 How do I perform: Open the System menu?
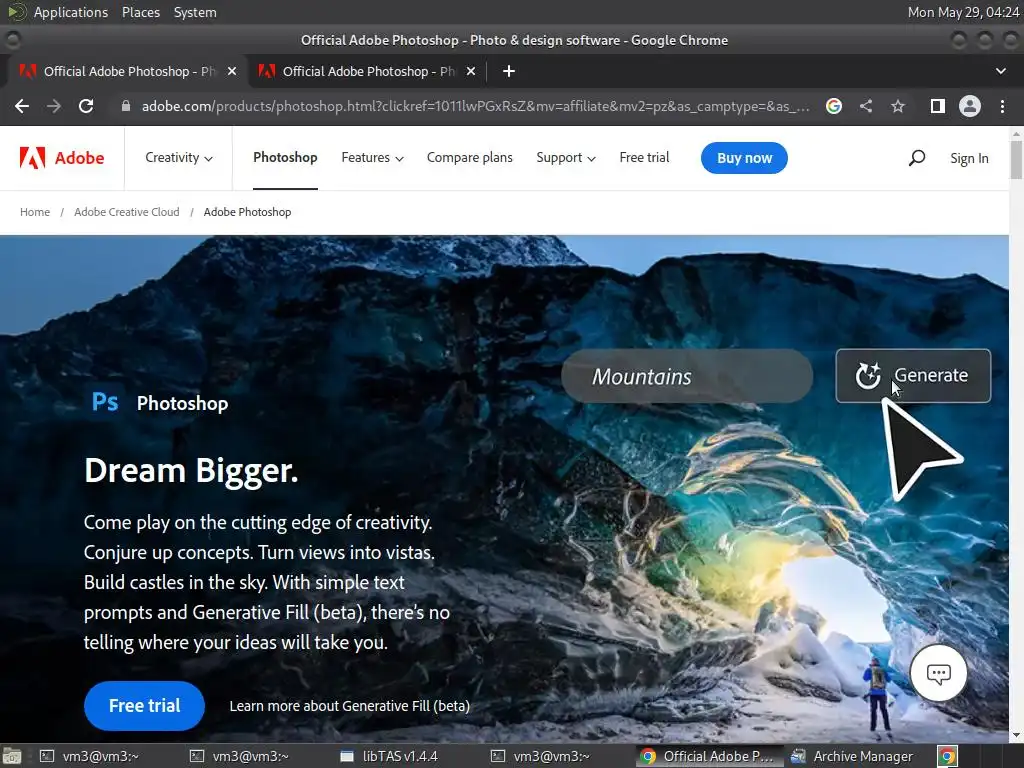coord(195,12)
